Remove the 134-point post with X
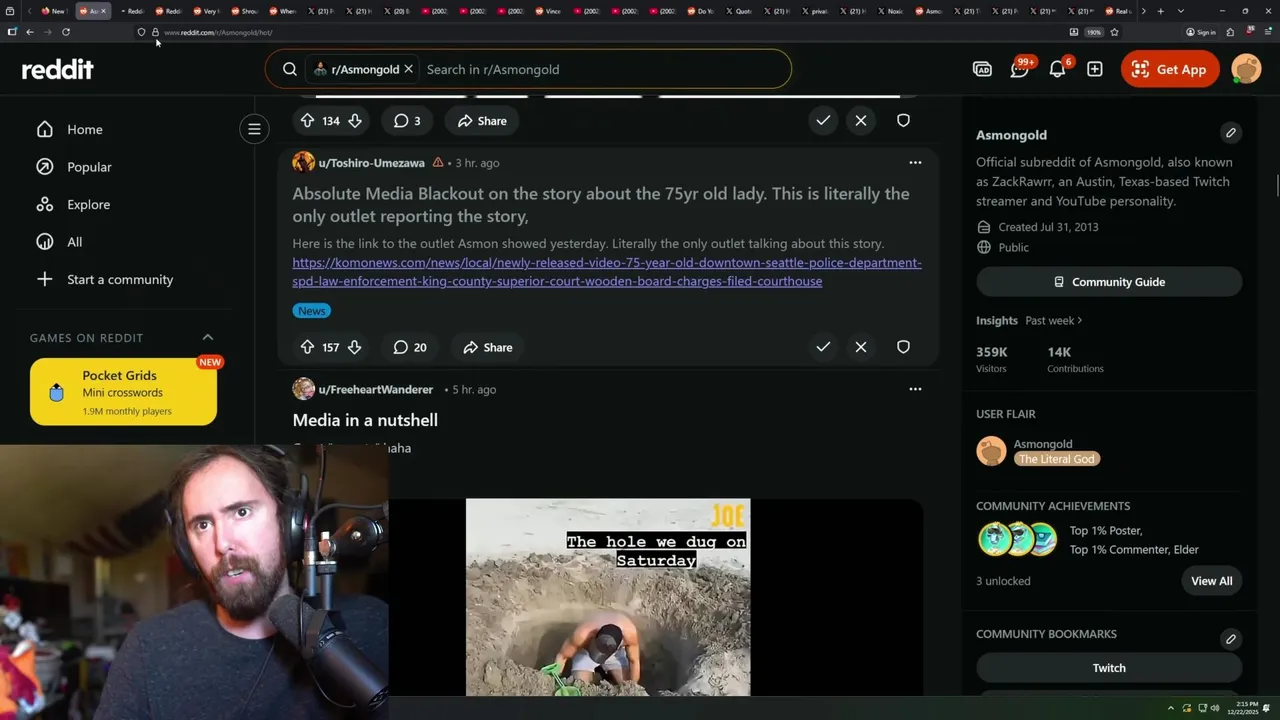 tap(861, 120)
